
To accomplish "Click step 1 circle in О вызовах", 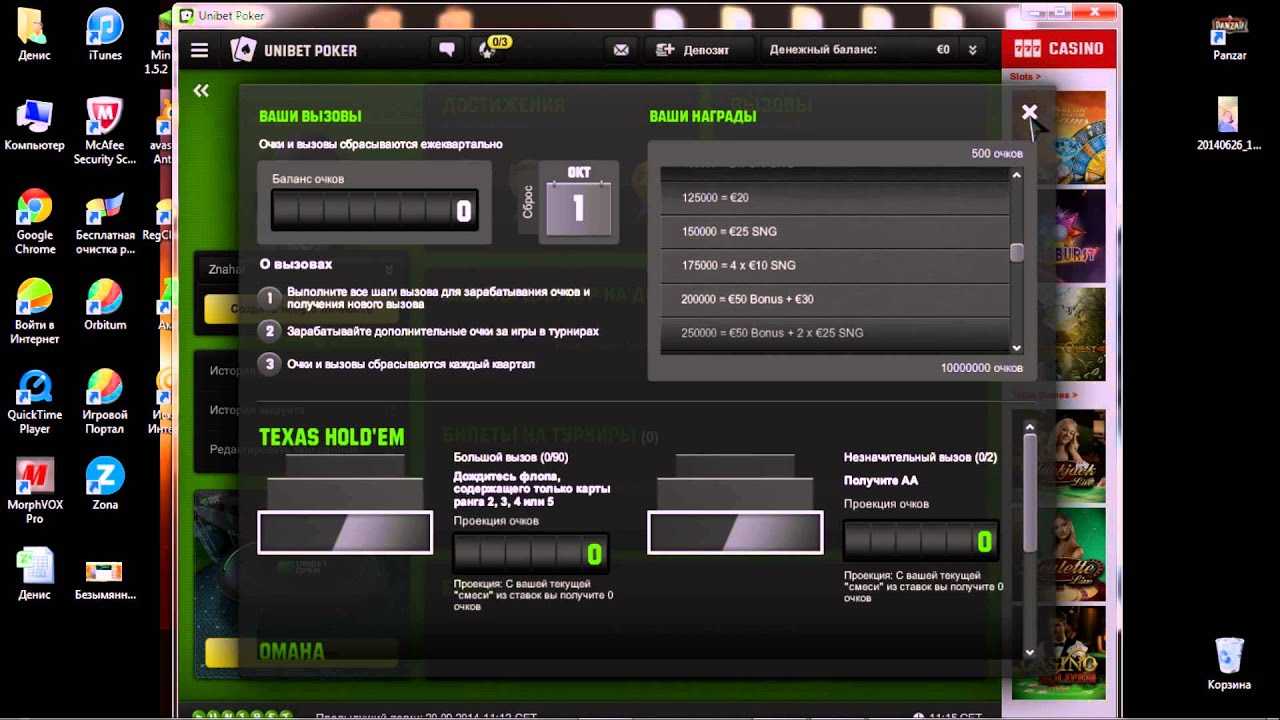I will click(x=269, y=298).
